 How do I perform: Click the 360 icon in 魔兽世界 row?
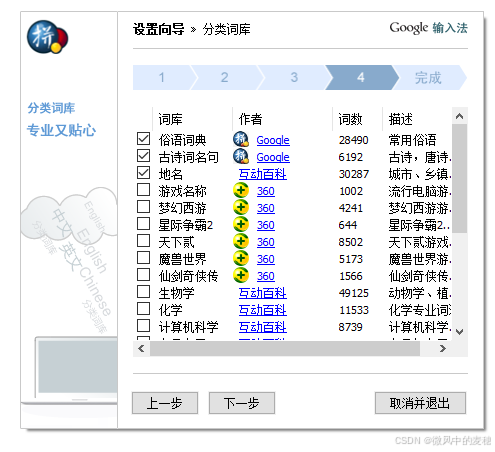[x=241, y=258]
